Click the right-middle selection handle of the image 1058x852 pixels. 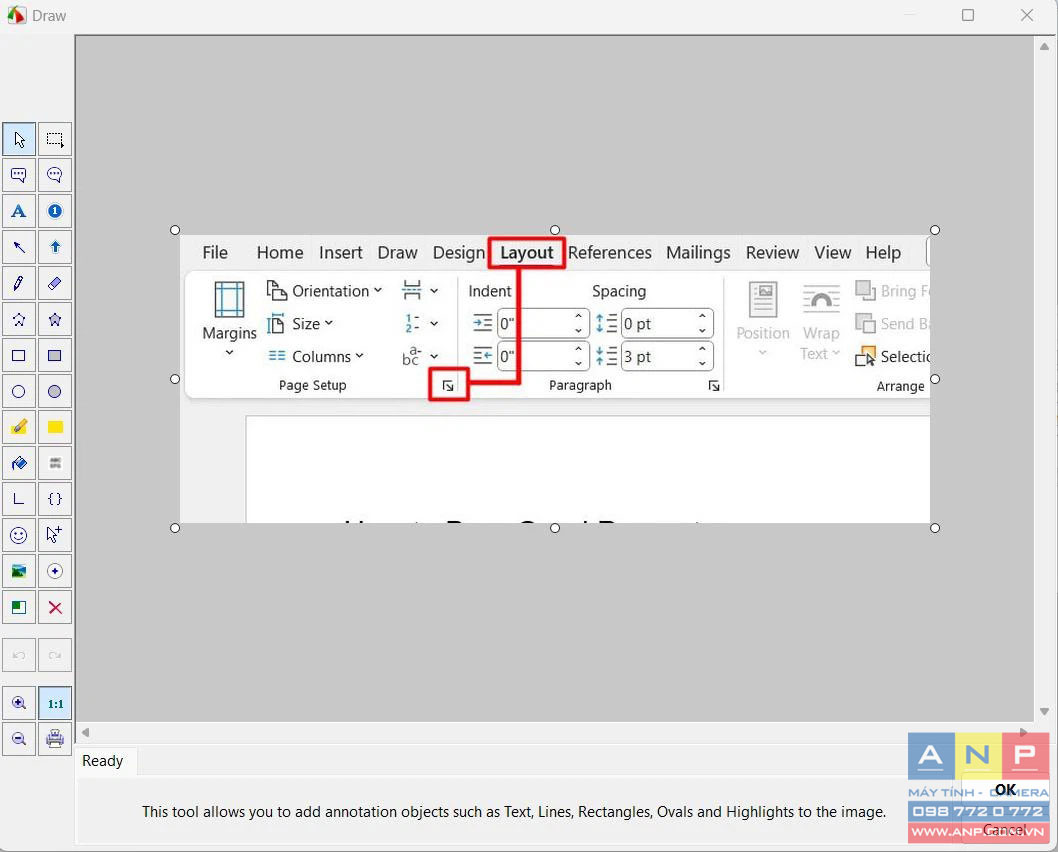[x=935, y=379]
